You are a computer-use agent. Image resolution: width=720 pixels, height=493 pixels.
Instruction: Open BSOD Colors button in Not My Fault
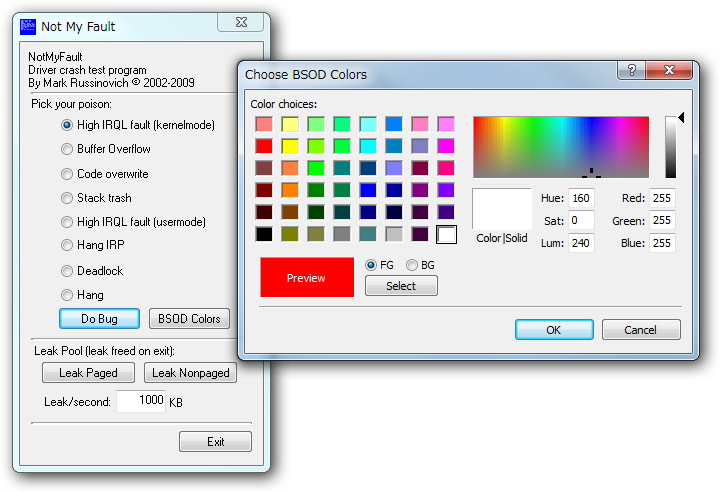tap(189, 319)
